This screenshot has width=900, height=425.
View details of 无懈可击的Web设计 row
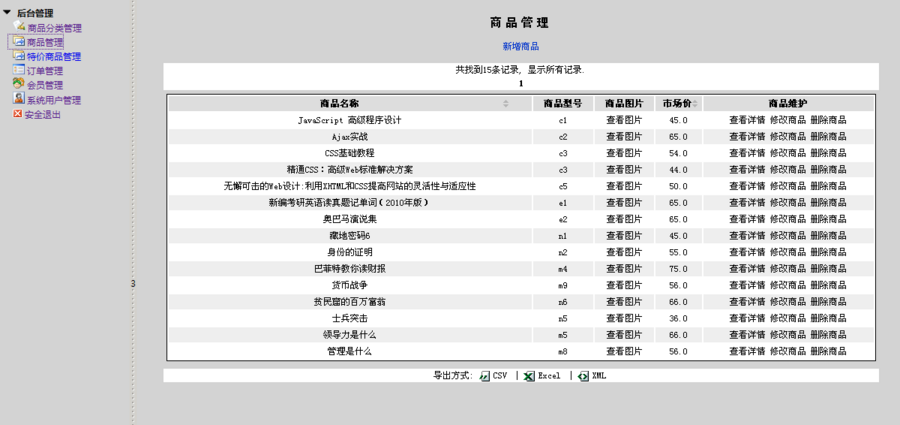(747, 187)
